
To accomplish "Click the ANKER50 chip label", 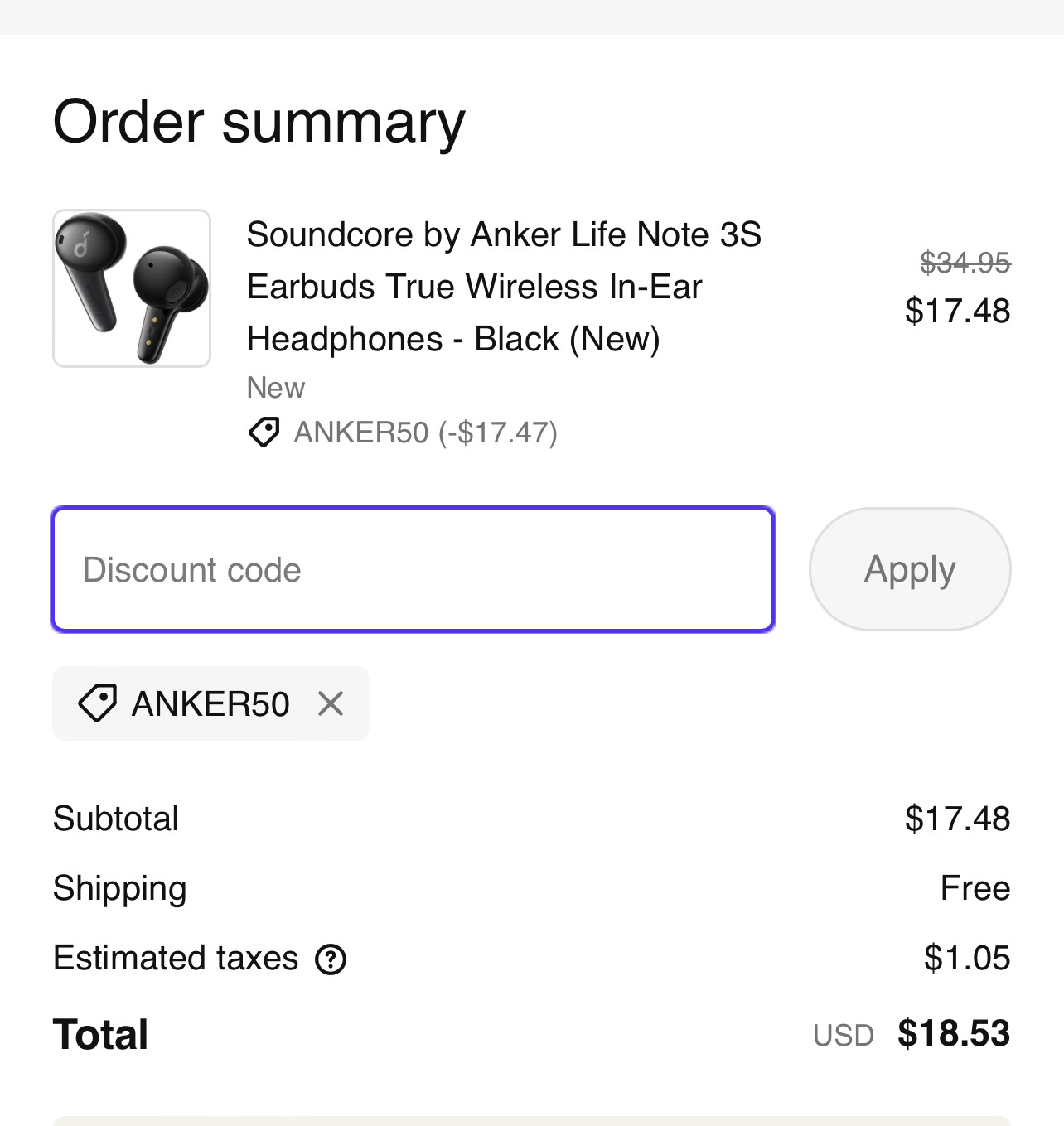I will click(210, 704).
